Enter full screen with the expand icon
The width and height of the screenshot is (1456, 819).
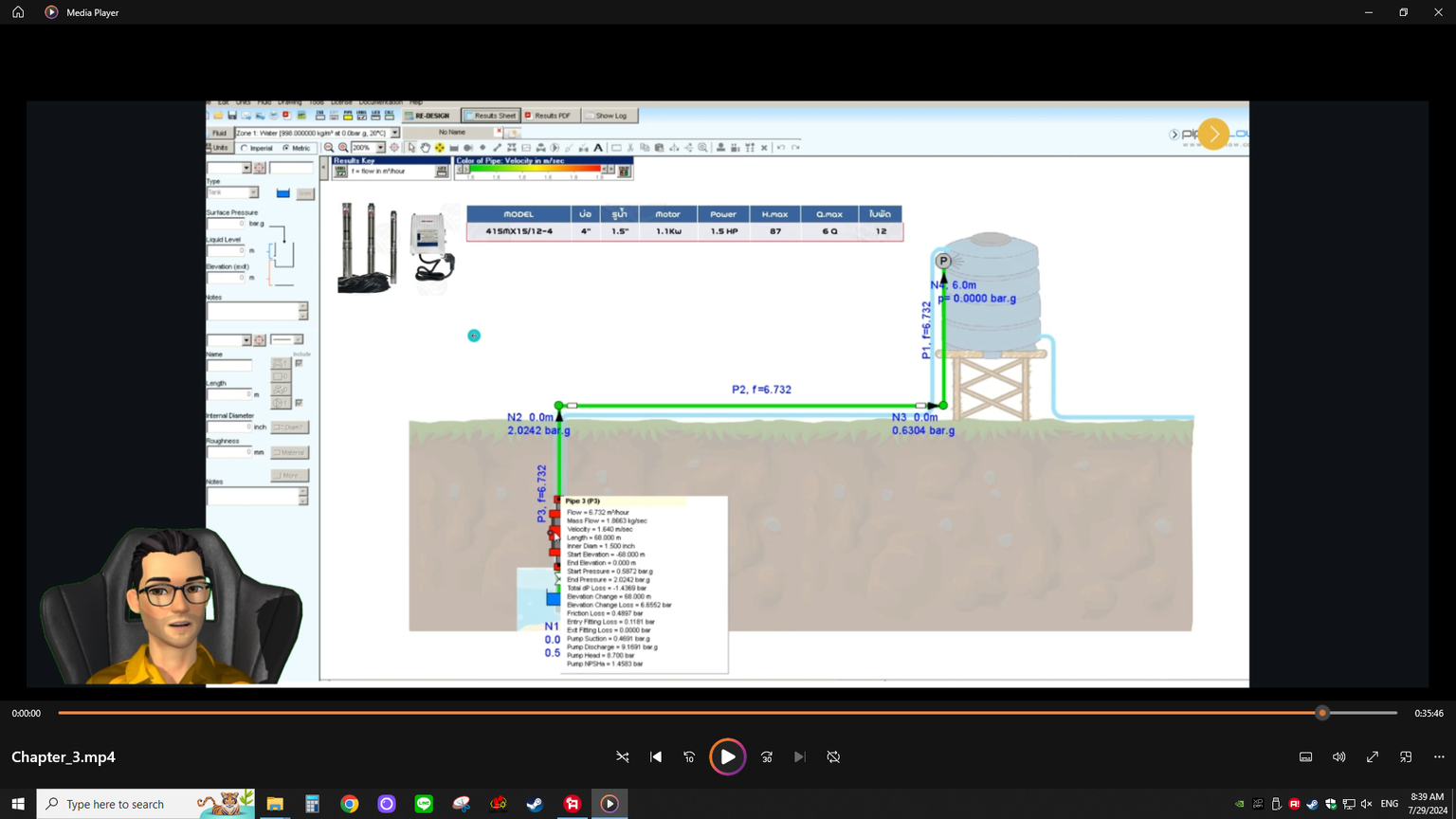click(x=1372, y=757)
